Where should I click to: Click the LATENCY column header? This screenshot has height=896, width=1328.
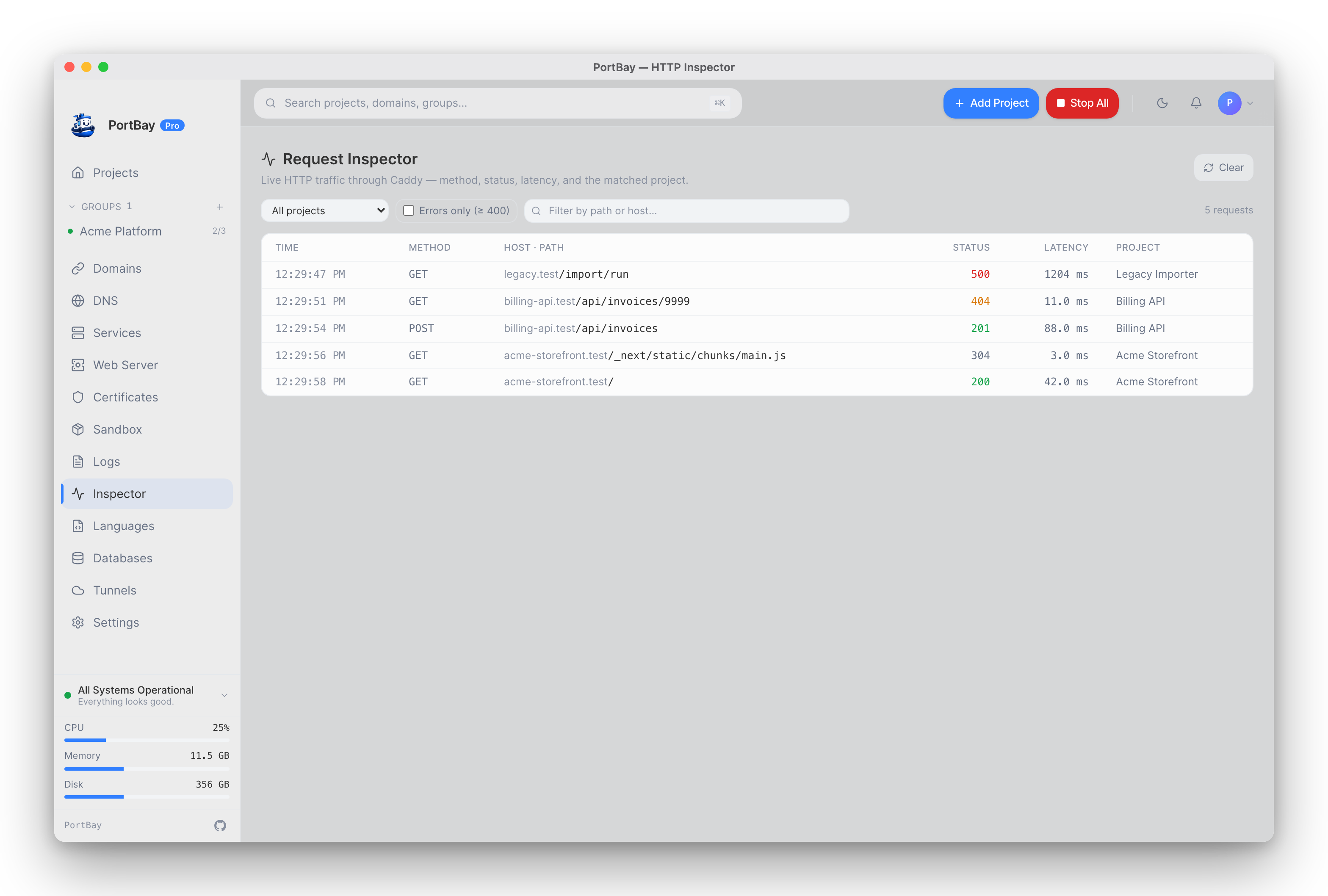pos(1066,247)
